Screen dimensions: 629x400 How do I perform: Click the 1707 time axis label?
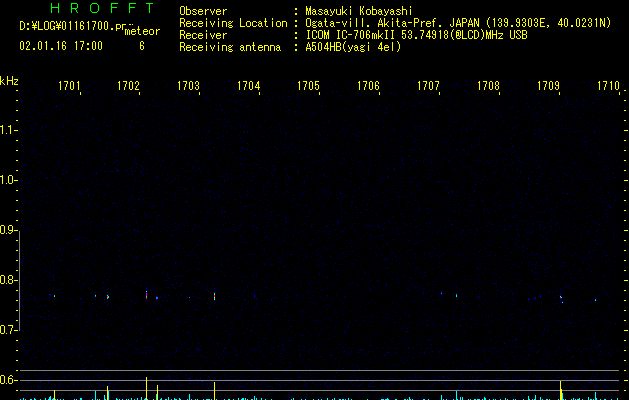428,86
